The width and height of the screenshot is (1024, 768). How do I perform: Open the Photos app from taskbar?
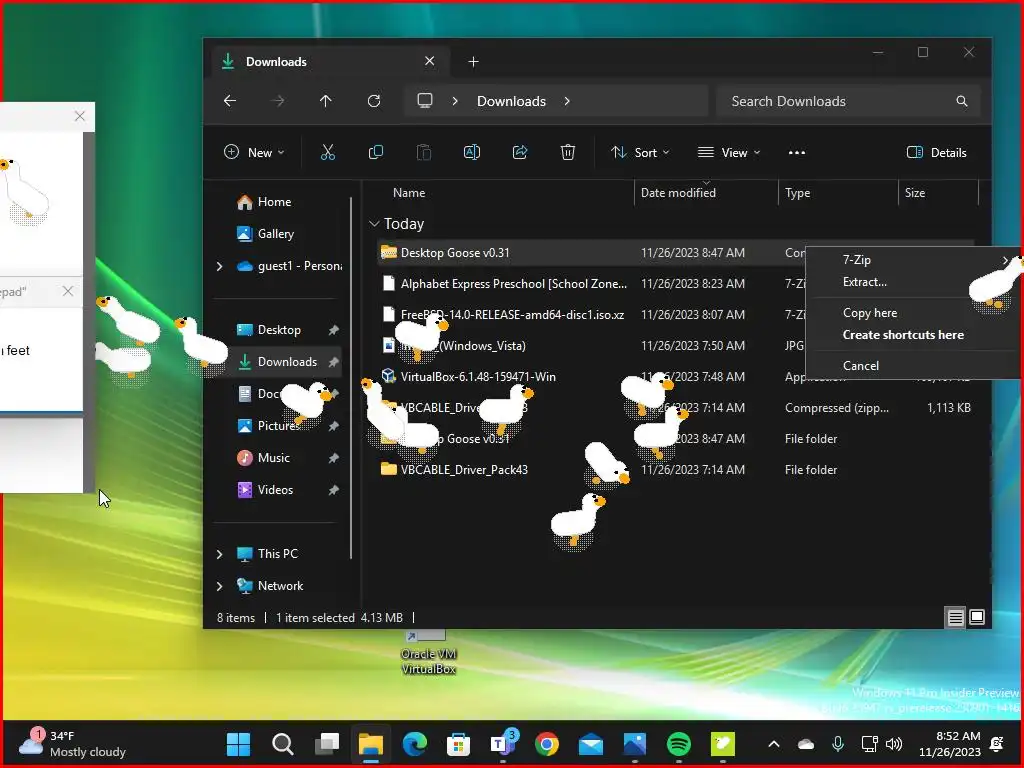click(635, 744)
